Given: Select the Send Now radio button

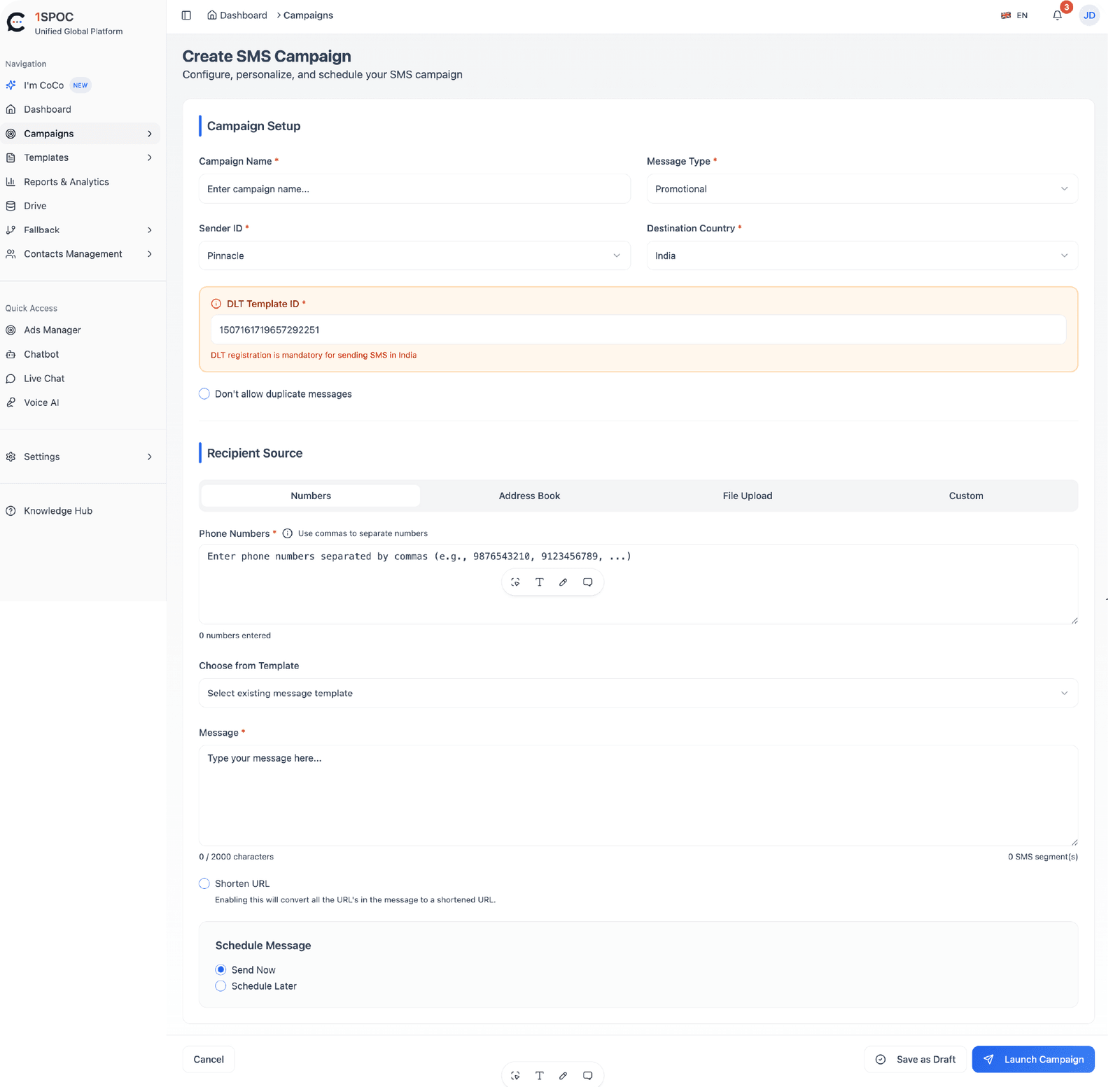Looking at the screenshot, I should (220, 969).
